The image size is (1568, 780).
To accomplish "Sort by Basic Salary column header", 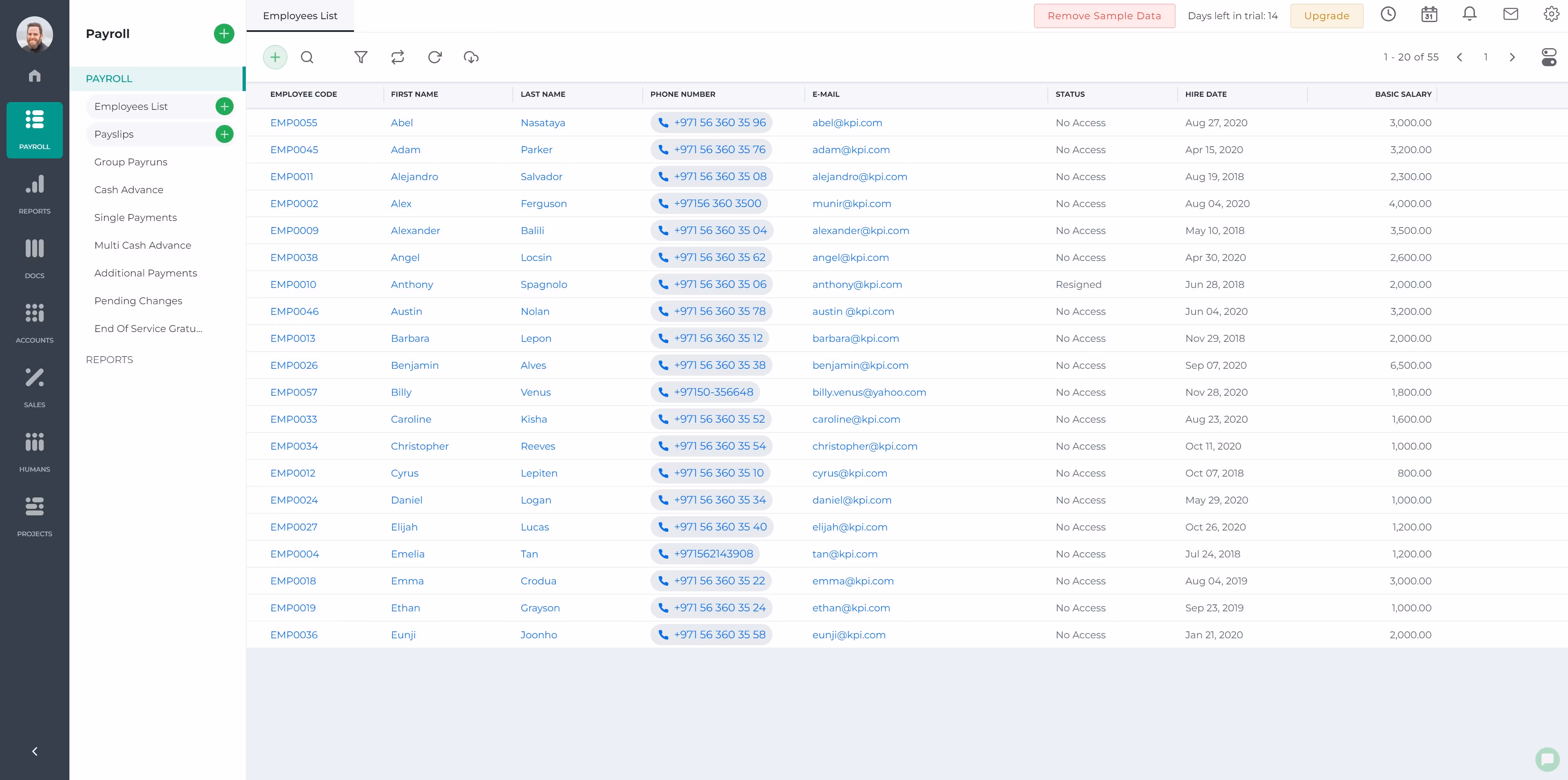I will (1403, 94).
